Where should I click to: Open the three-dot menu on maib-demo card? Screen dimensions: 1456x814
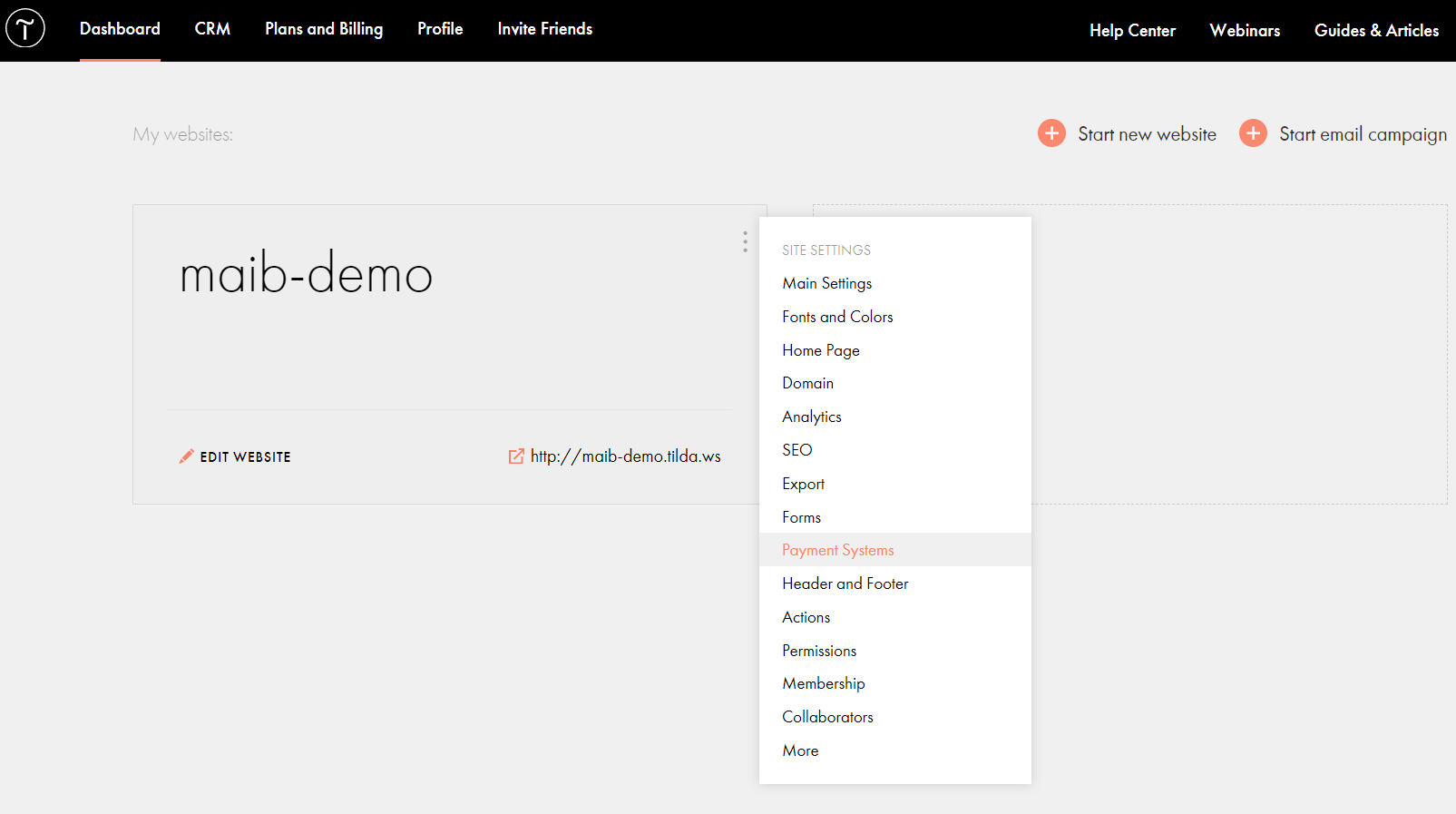pyautogui.click(x=745, y=241)
